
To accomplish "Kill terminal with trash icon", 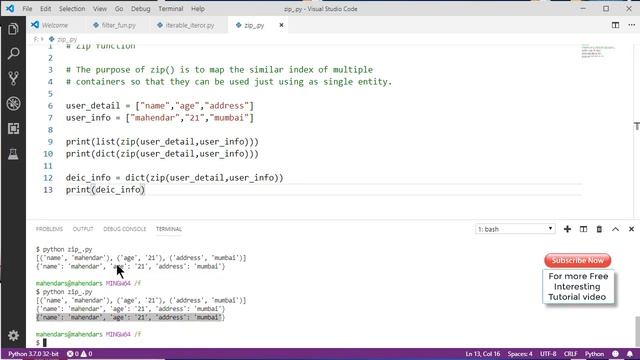I will click(x=599, y=229).
